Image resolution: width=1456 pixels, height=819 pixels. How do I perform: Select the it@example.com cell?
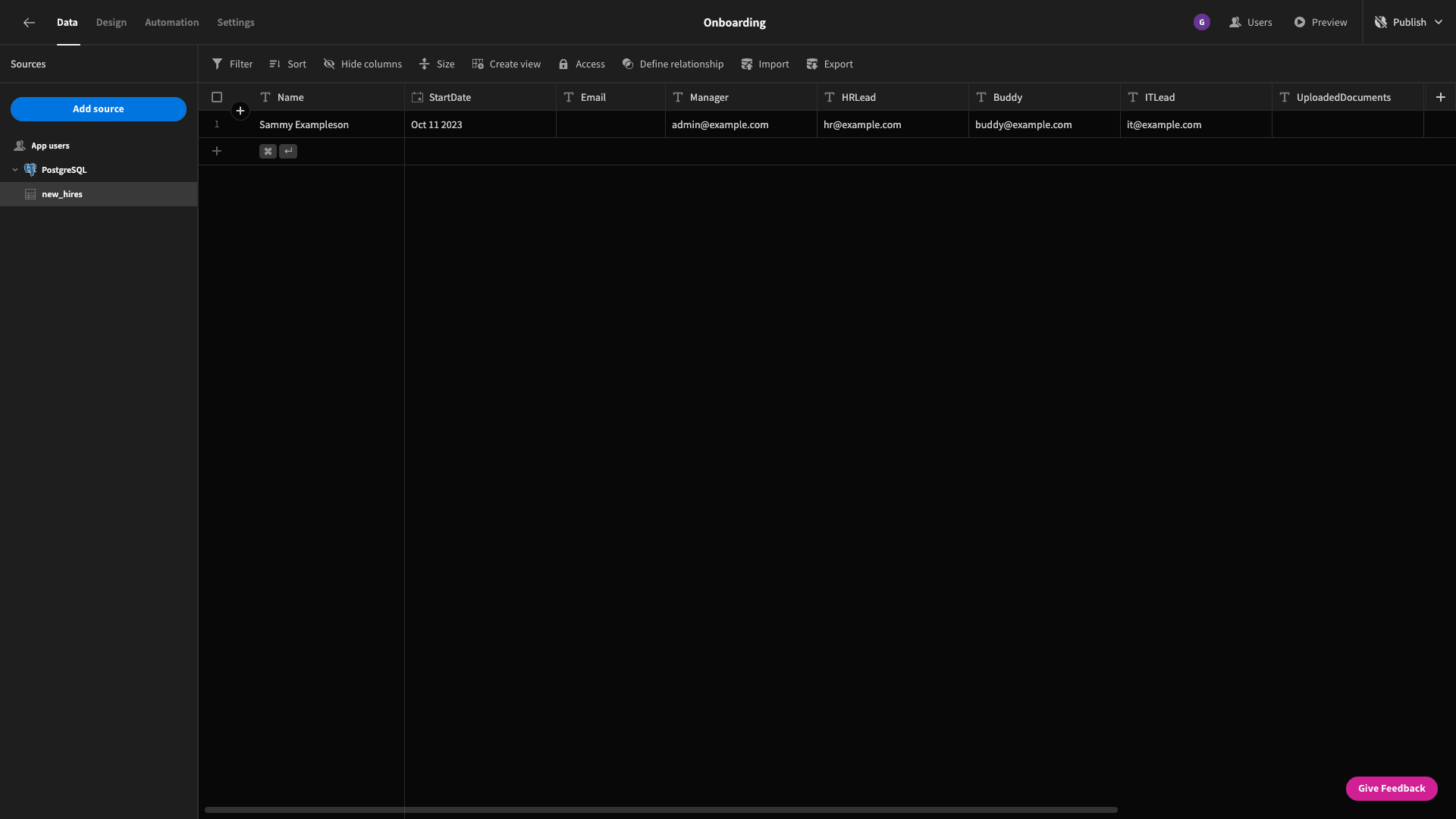pos(1196,124)
